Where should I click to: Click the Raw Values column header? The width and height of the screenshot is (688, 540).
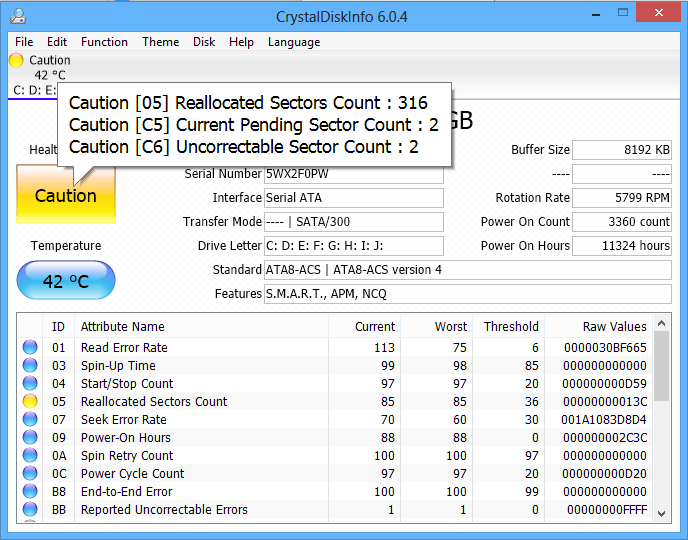point(614,326)
